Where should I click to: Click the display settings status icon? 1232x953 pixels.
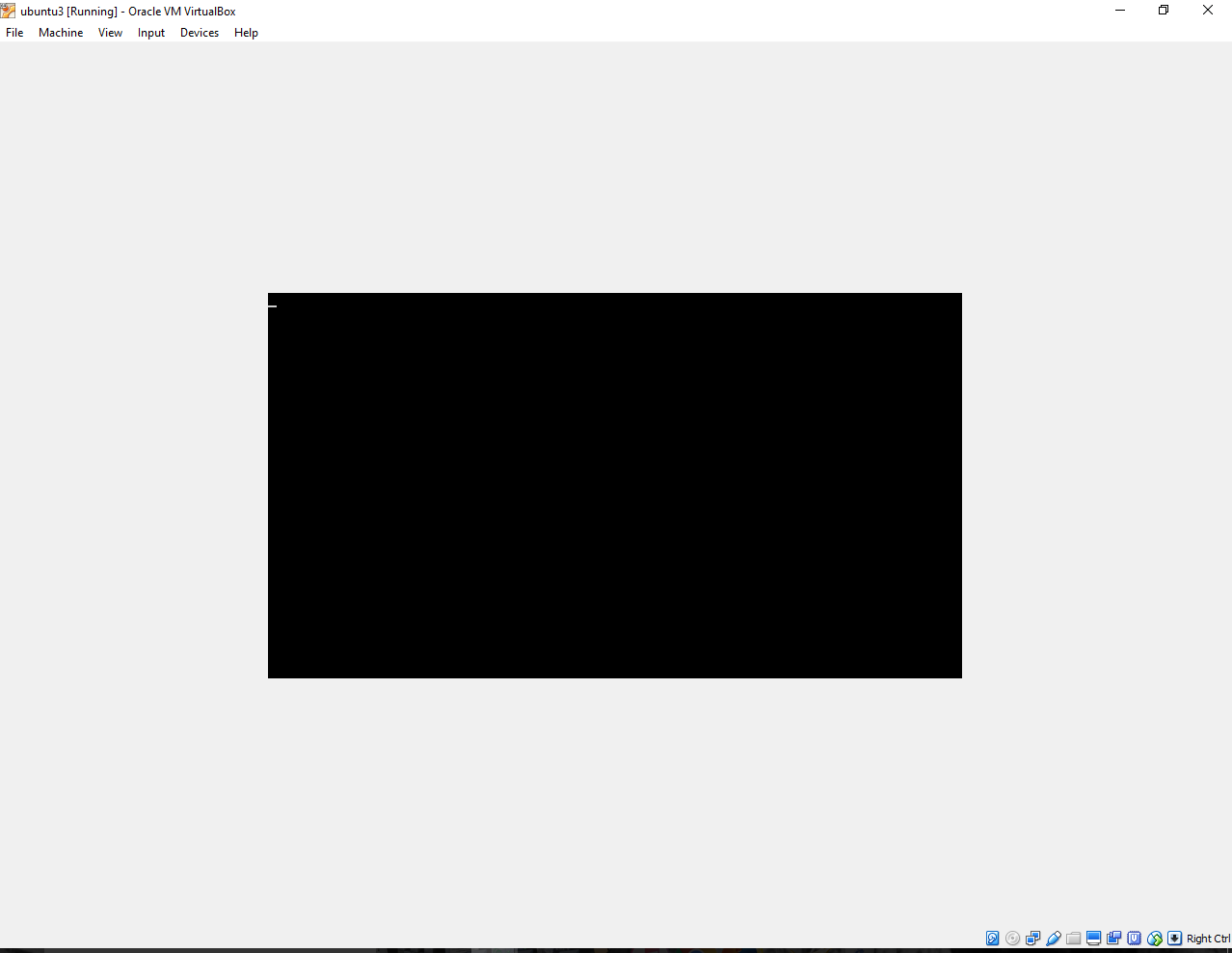point(1094,939)
